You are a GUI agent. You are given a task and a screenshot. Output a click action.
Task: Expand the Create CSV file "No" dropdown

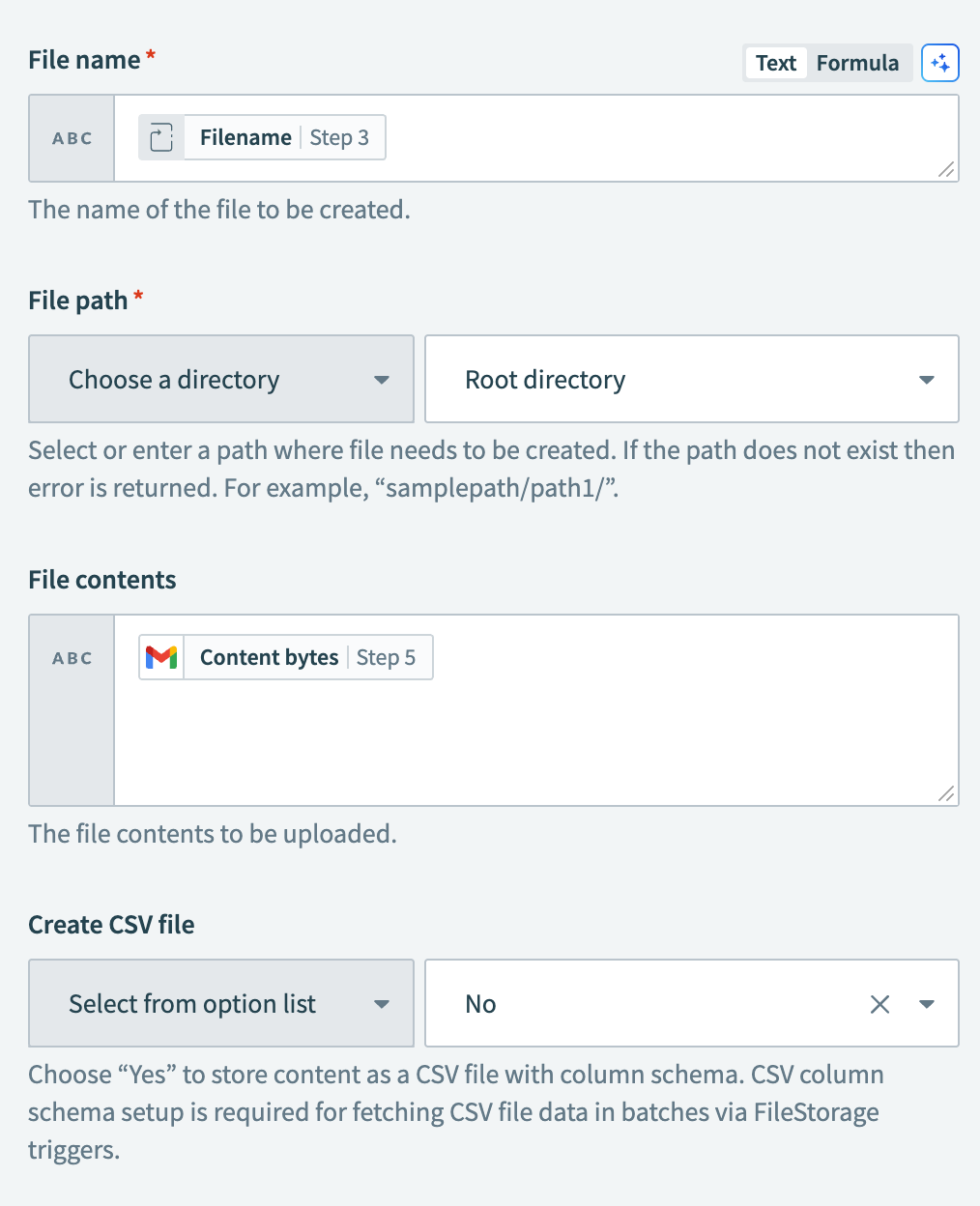(x=926, y=1004)
